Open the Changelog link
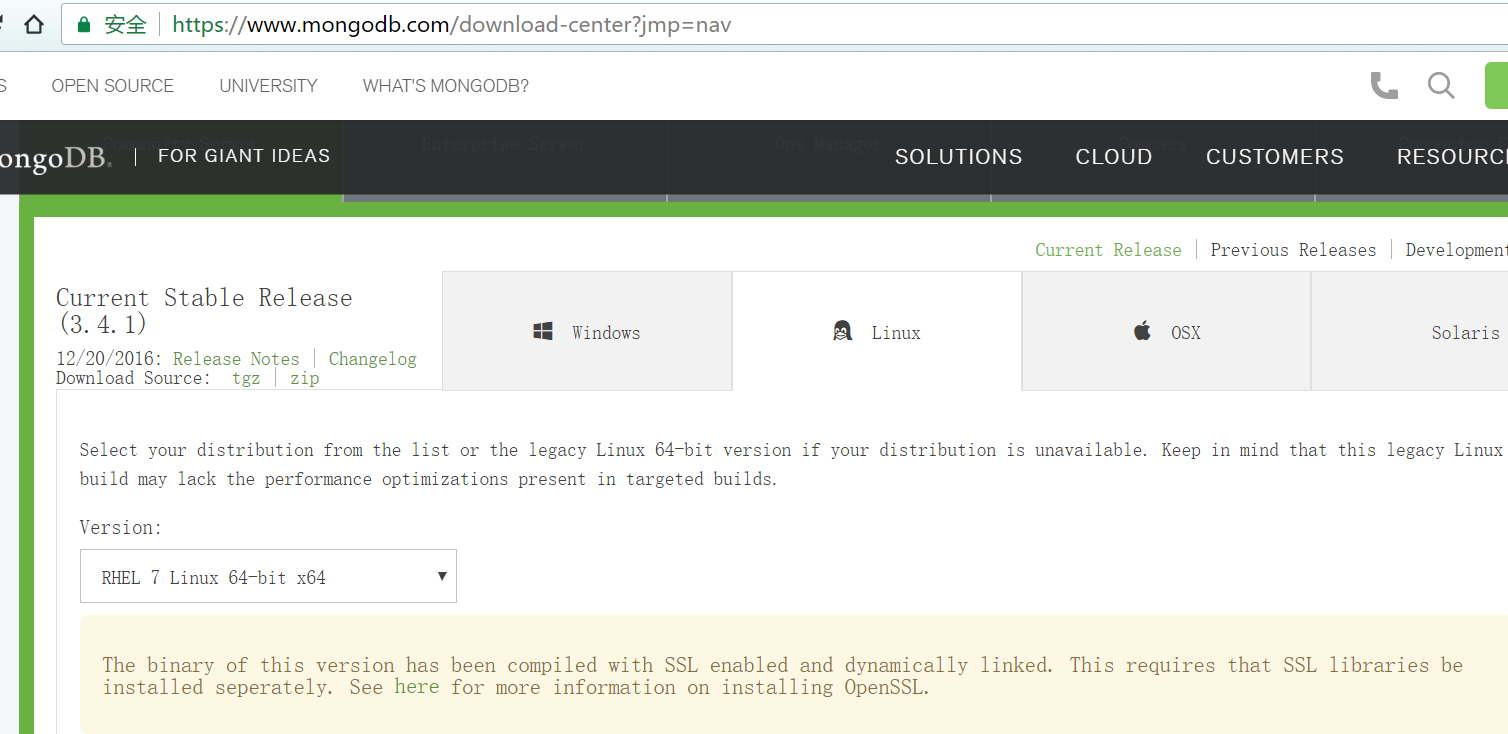The width and height of the screenshot is (1508, 734). click(x=372, y=359)
